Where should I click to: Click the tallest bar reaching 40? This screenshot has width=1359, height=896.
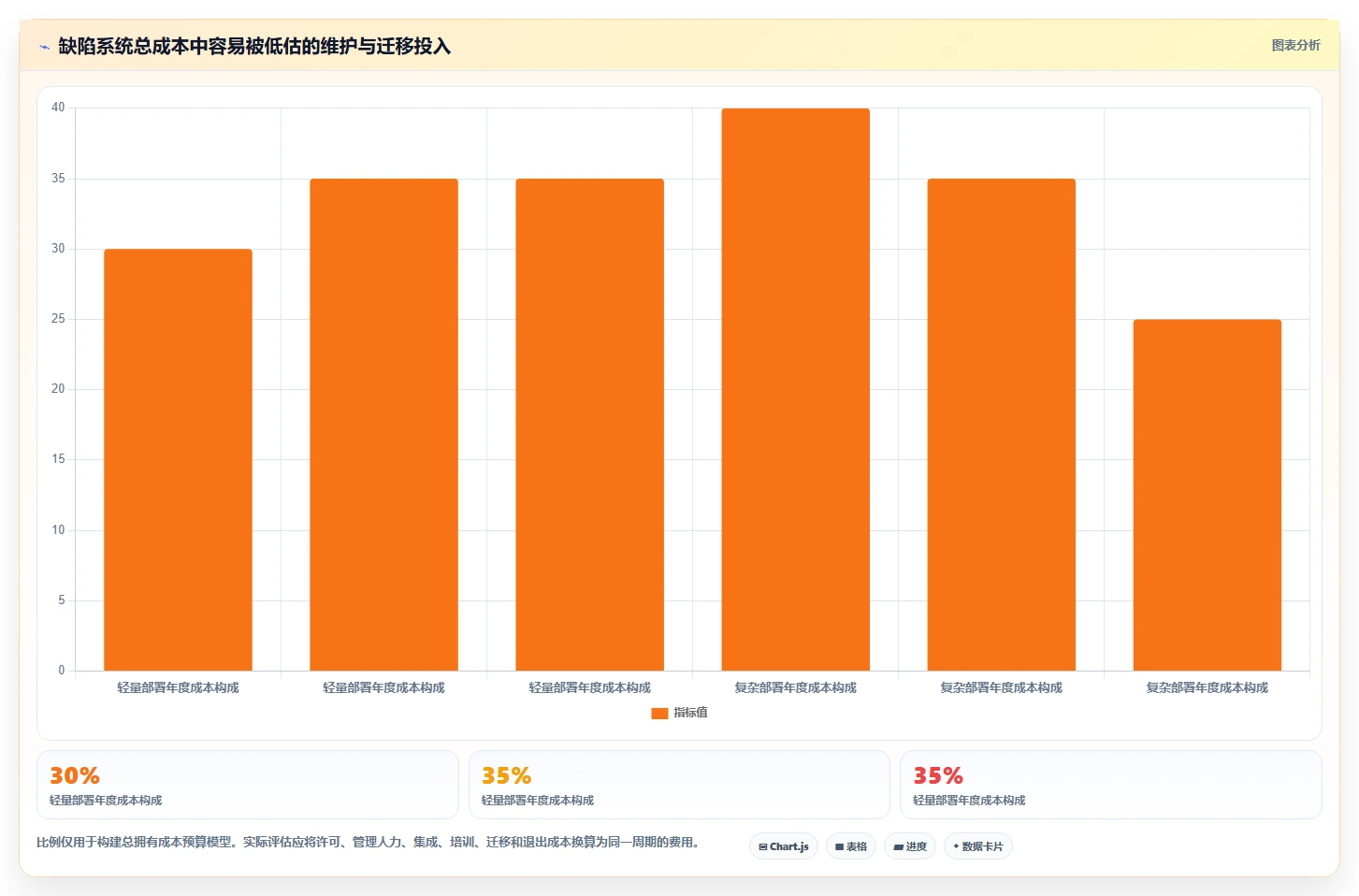tap(796, 389)
